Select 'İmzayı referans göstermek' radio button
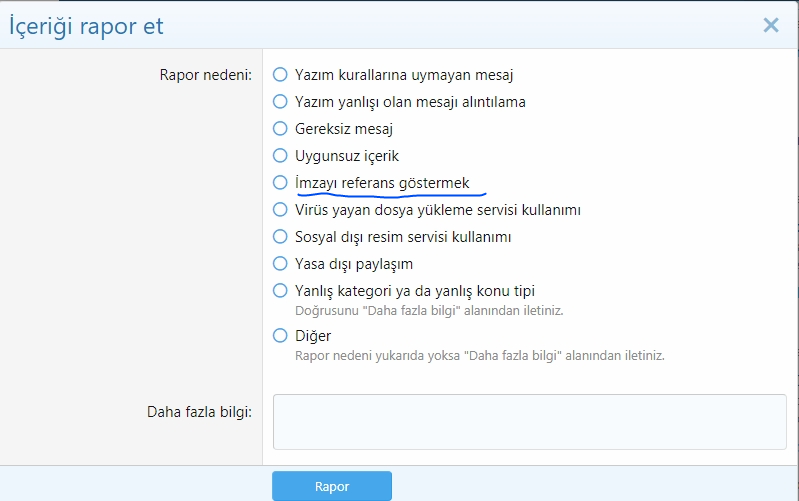Image resolution: width=799 pixels, height=501 pixels. pos(280,183)
